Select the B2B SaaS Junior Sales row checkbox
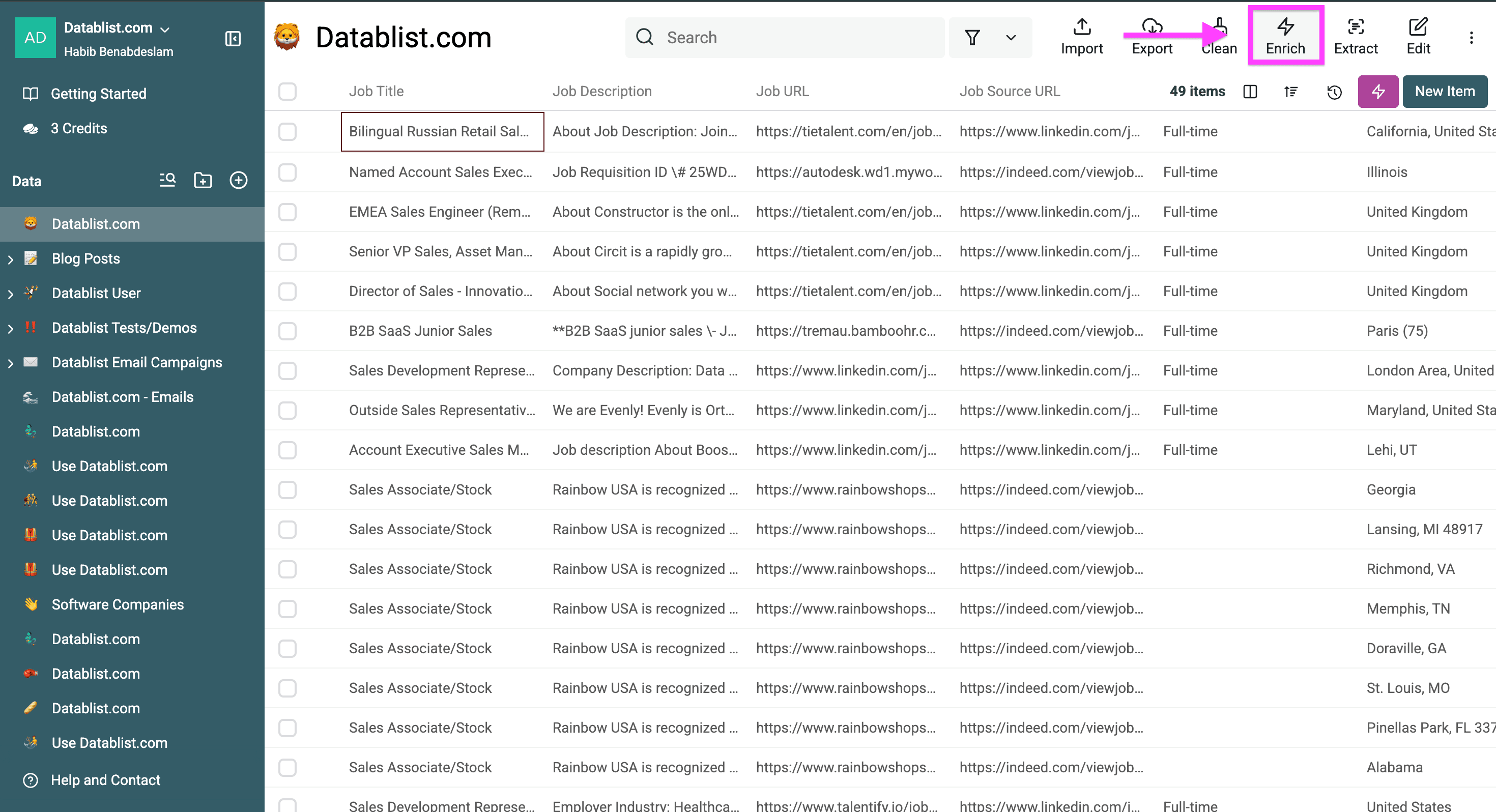Image resolution: width=1496 pixels, height=812 pixels. 287,331
